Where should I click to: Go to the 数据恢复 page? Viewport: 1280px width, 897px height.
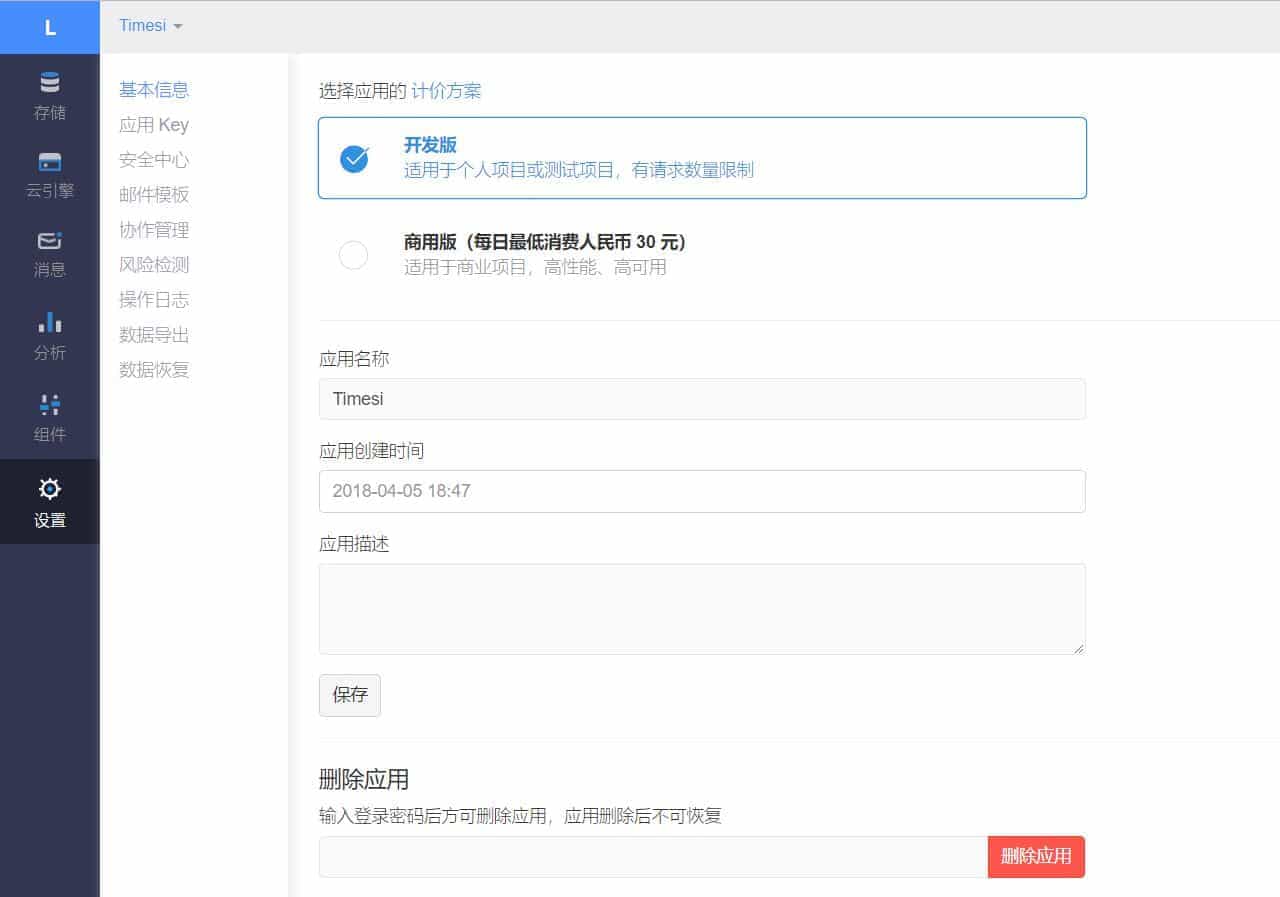pyautogui.click(x=154, y=370)
